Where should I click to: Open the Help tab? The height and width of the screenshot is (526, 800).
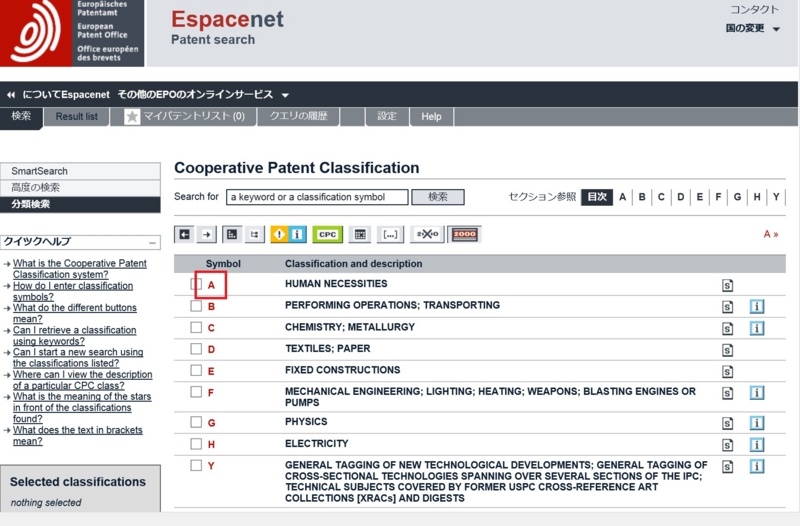431,116
